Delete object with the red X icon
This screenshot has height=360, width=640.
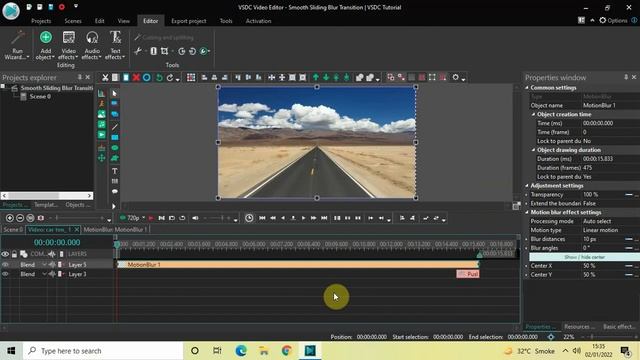point(136,78)
